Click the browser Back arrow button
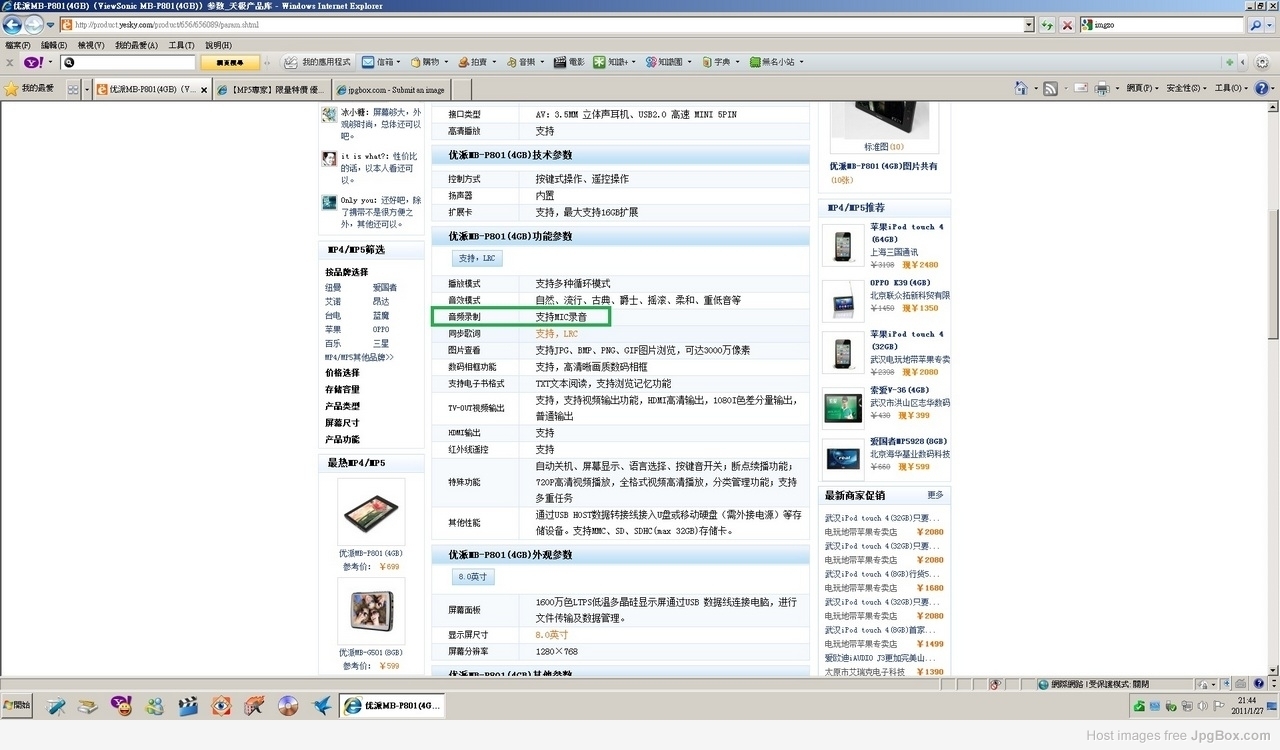The width and height of the screenshot is (1280, 750). 13,25
